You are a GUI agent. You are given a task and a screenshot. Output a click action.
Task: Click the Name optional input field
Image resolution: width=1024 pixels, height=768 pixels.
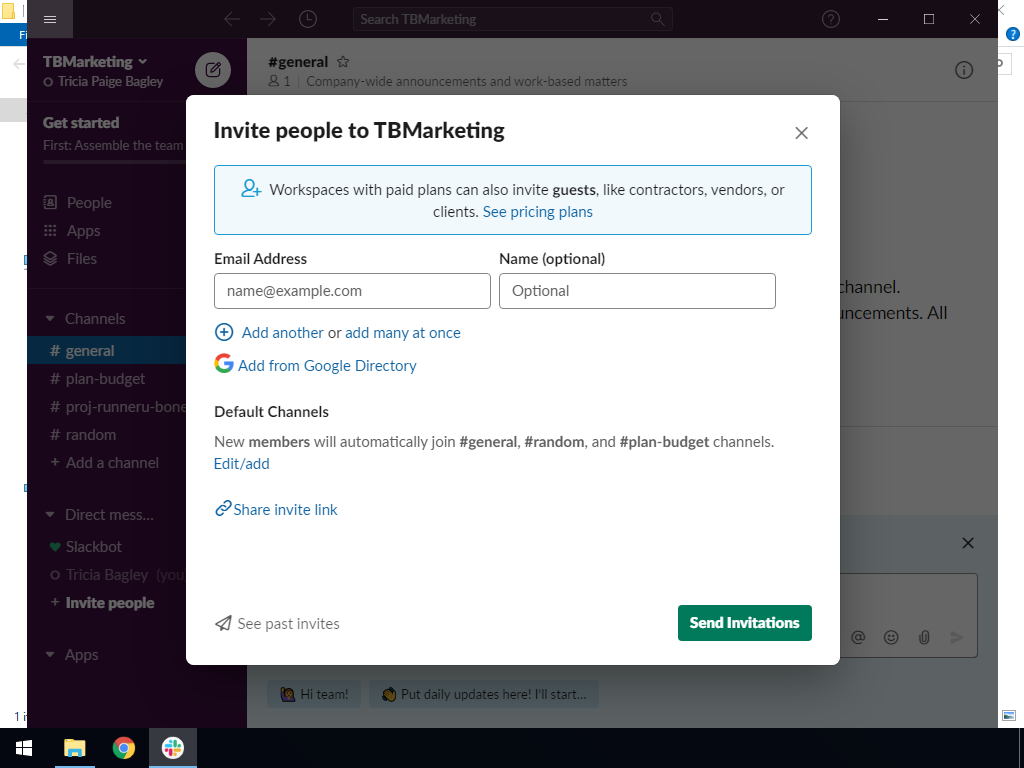click(x=637, y=291)
